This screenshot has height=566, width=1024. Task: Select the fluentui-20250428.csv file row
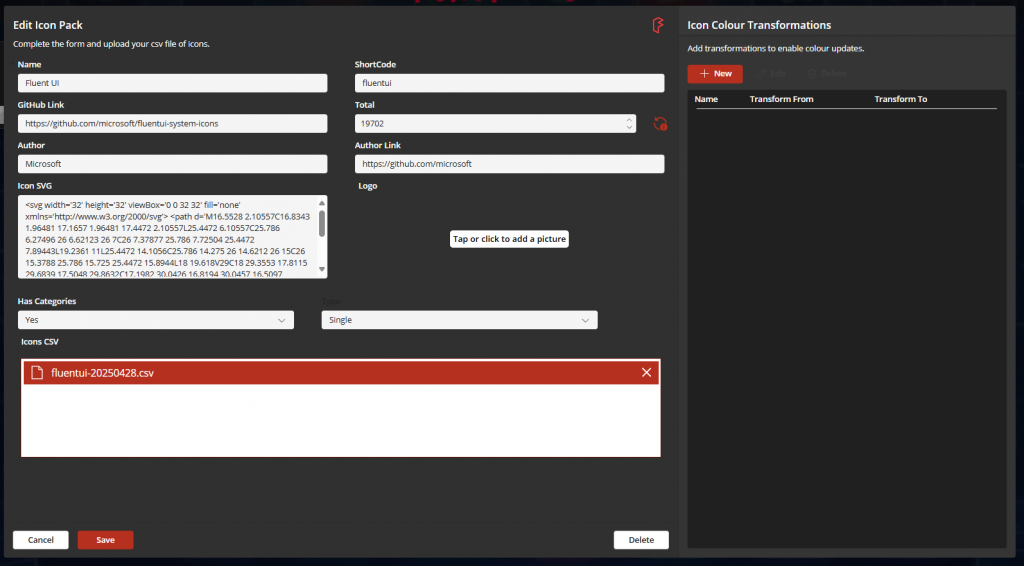[341, 373]
